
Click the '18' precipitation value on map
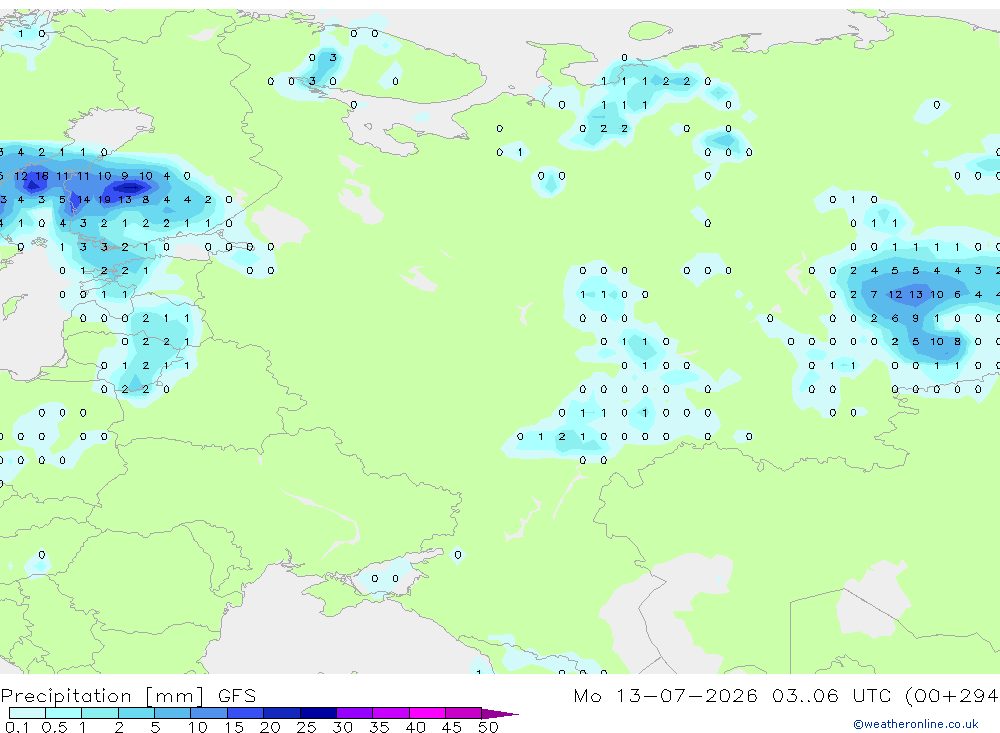pos(42,175)
